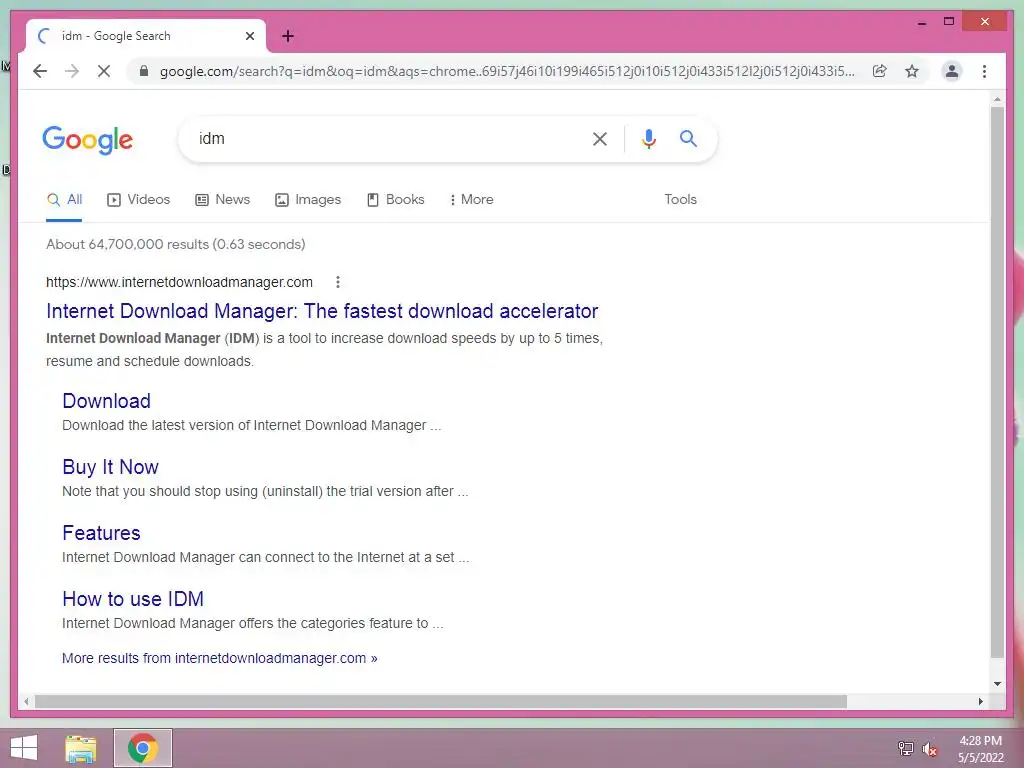Open the Windows Start menu
Viewport: 1024px width, 768px height.
(x=24, y=748)
